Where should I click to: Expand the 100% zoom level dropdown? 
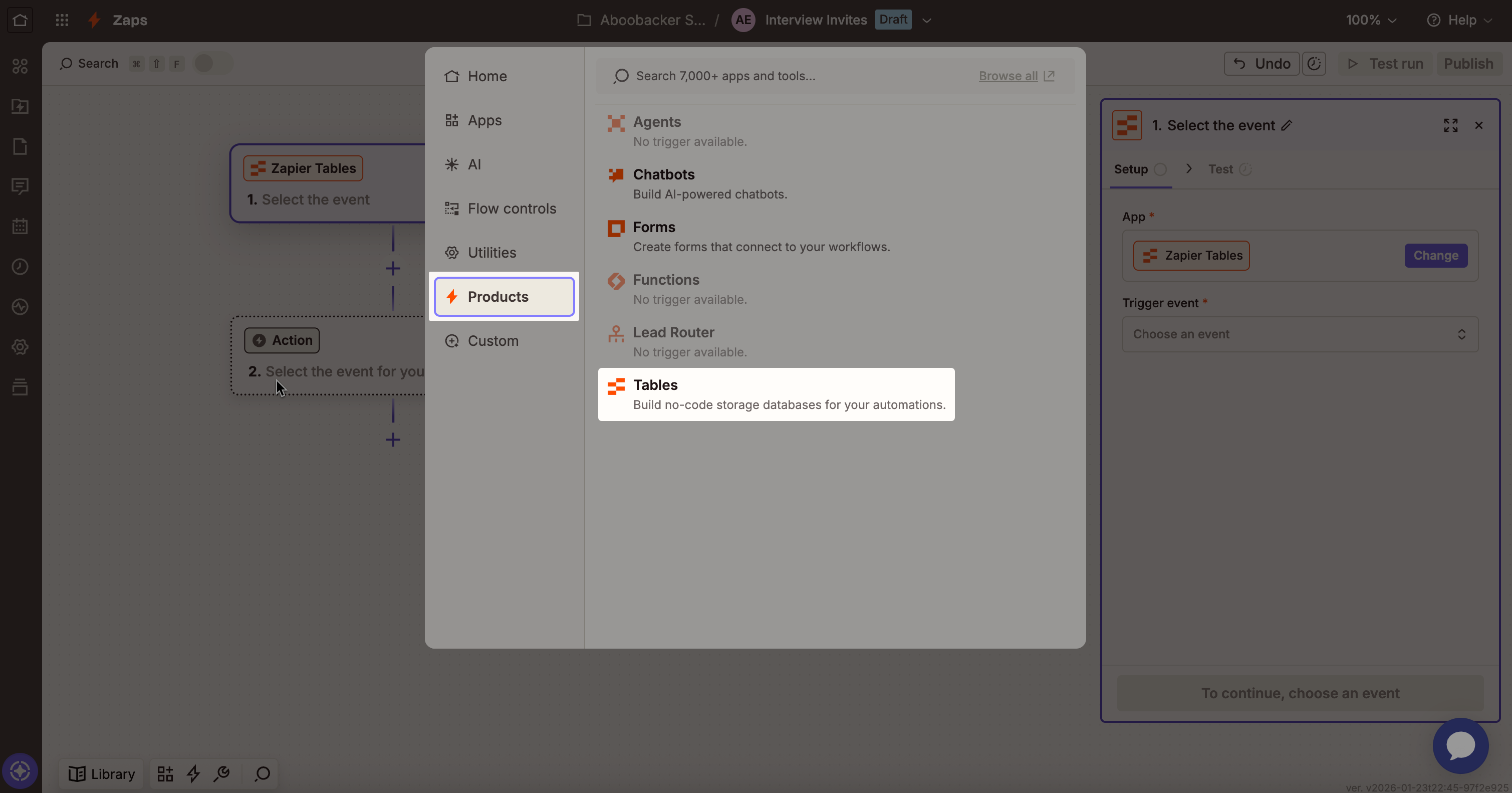1371,20
